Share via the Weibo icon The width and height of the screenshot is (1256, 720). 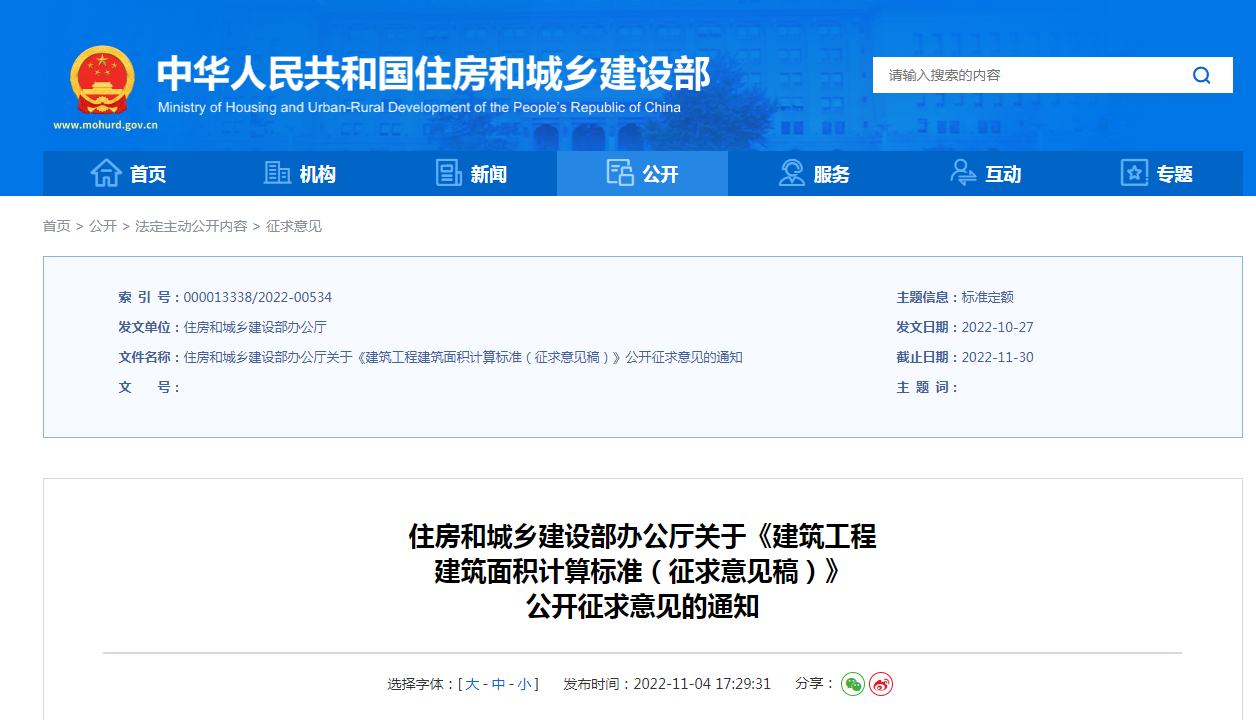point(881,684)
